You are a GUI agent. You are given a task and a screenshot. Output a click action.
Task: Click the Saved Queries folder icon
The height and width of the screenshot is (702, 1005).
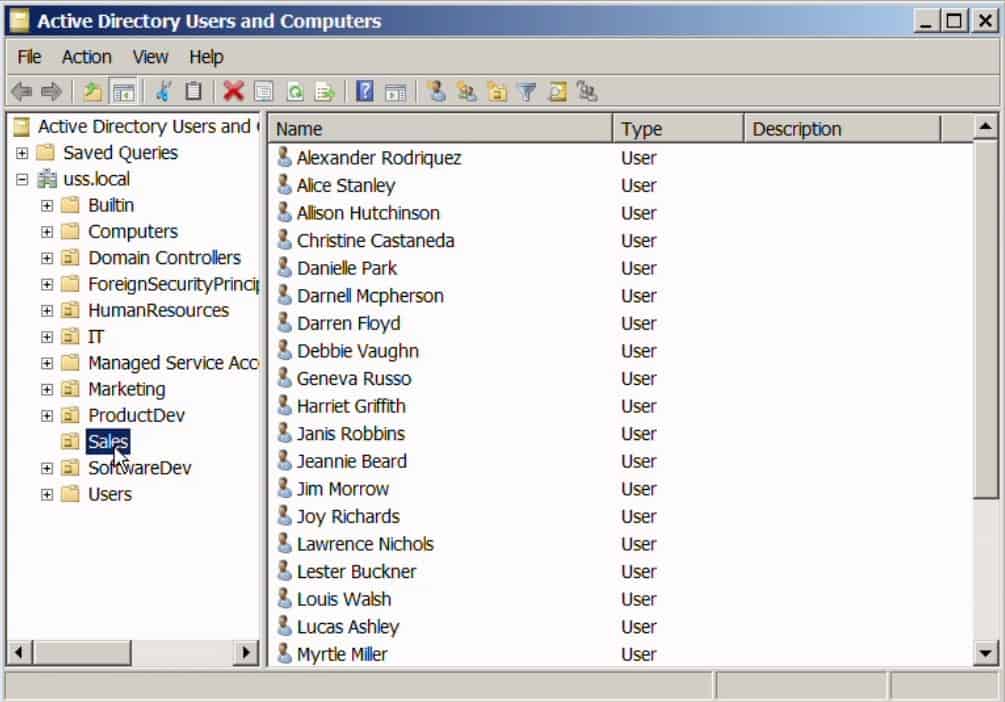tap(46, 153)
